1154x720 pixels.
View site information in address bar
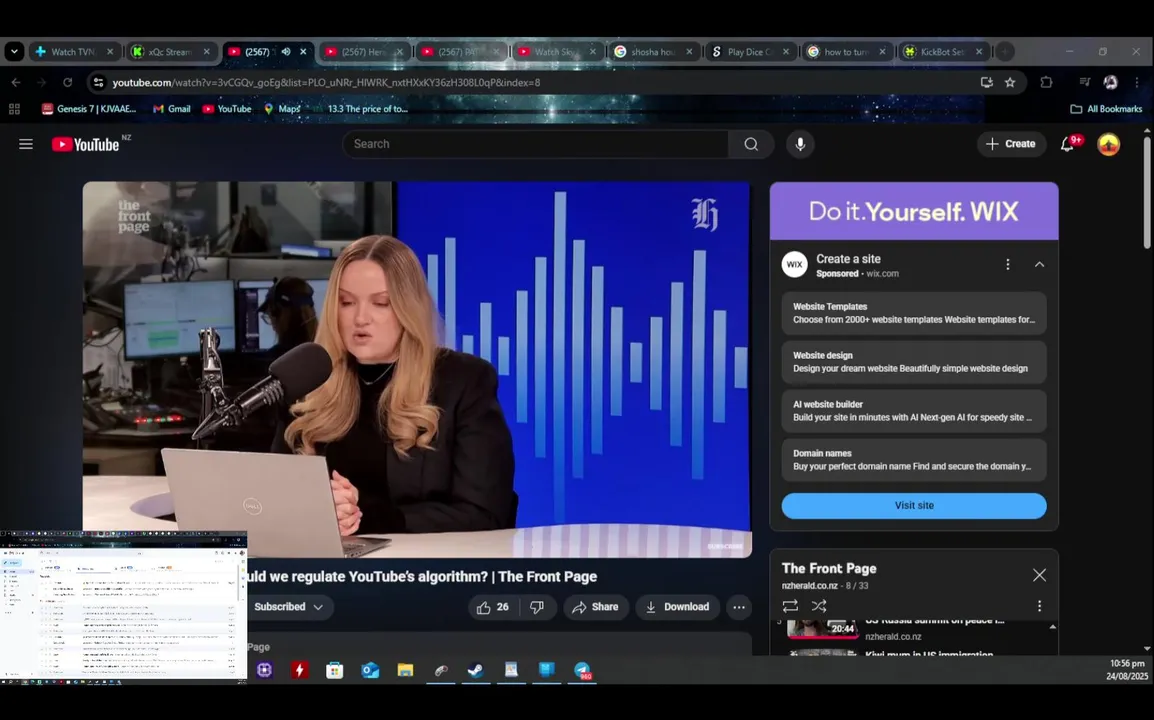click(98, 82)
